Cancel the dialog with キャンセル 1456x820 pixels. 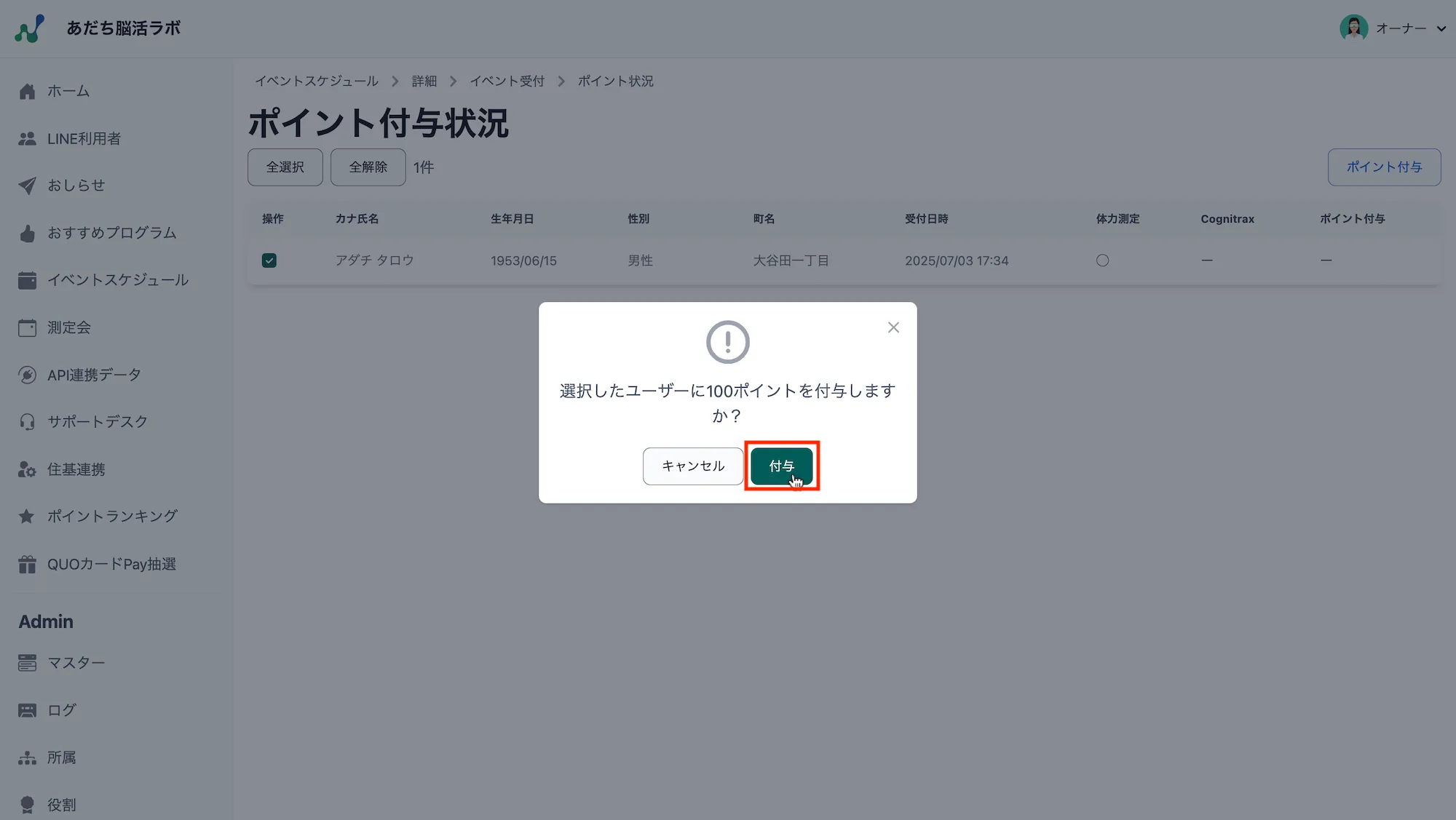click(692, 466)
